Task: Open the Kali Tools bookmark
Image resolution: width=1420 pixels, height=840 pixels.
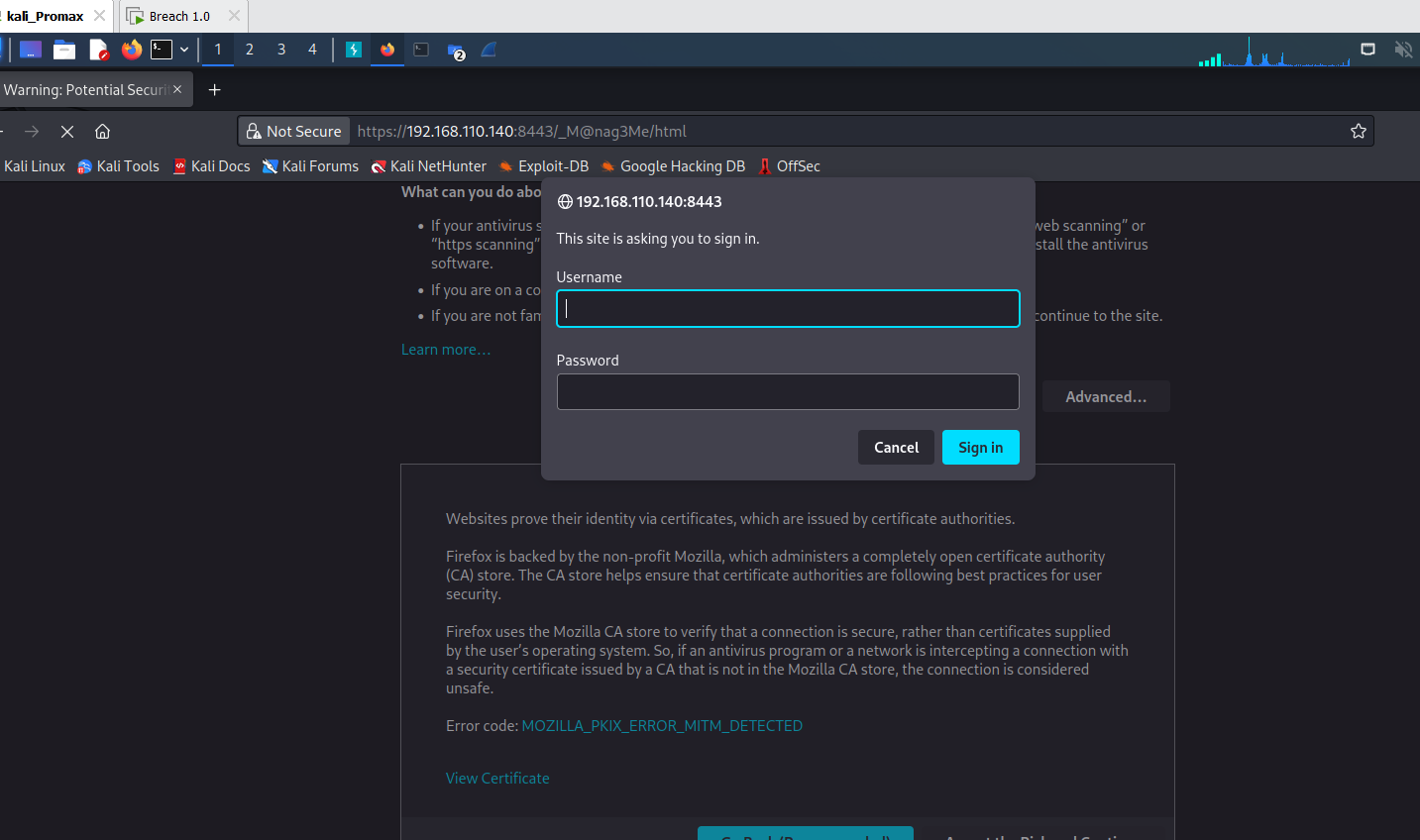Action: click(x=118, y=166)
